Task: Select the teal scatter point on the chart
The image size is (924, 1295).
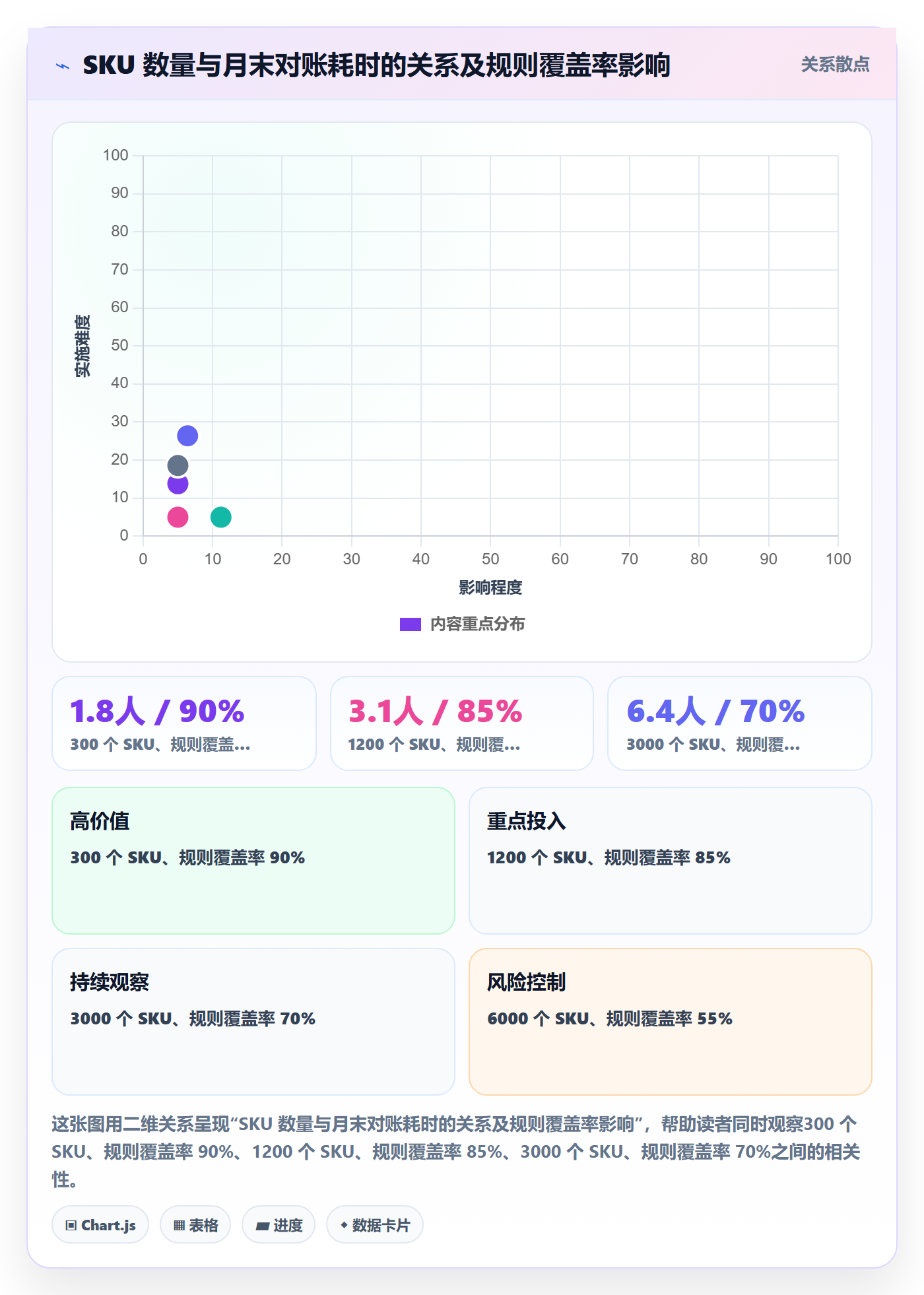Action: coord(220,517)
